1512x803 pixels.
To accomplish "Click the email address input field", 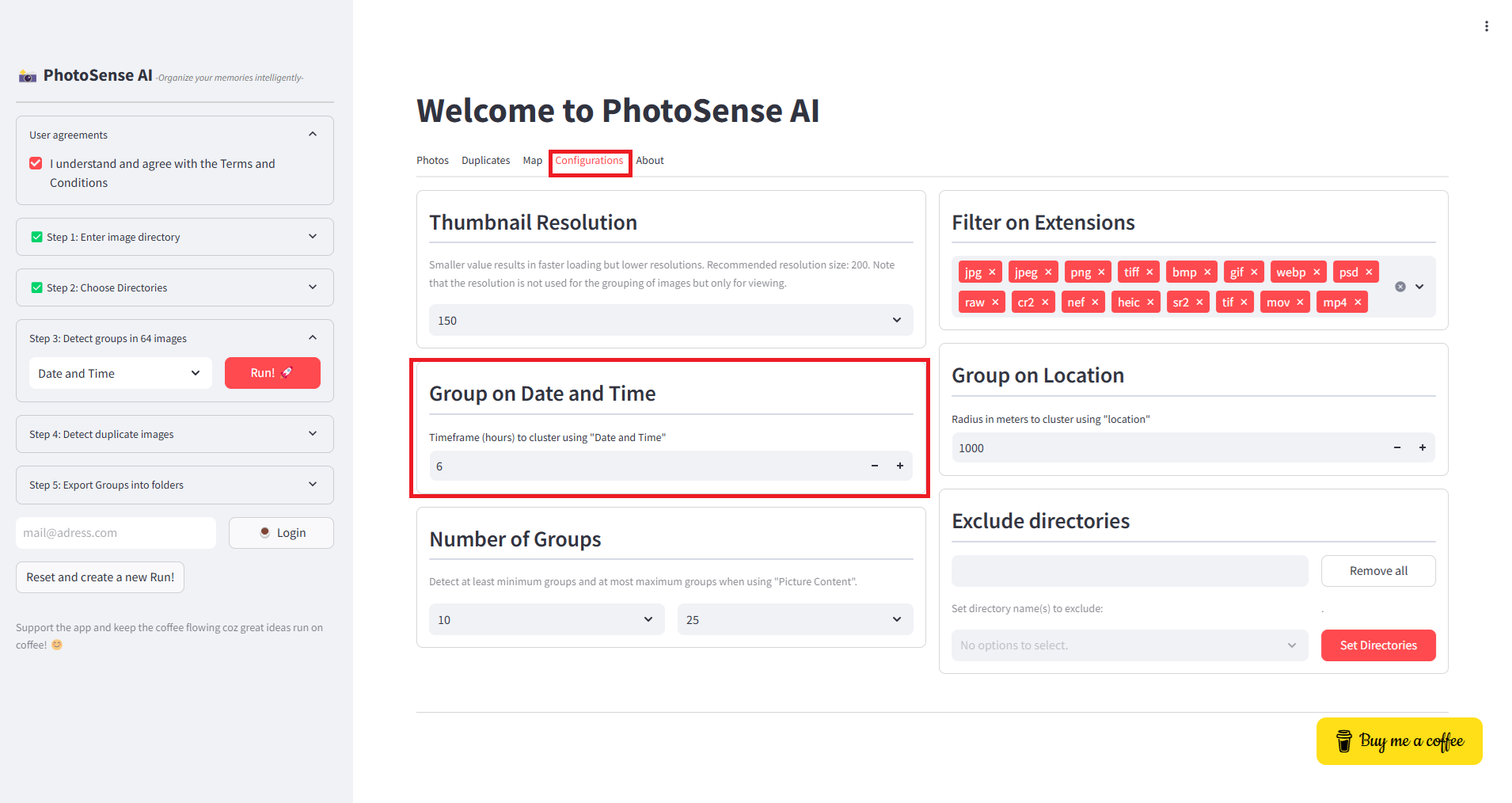I will point(116,533).
